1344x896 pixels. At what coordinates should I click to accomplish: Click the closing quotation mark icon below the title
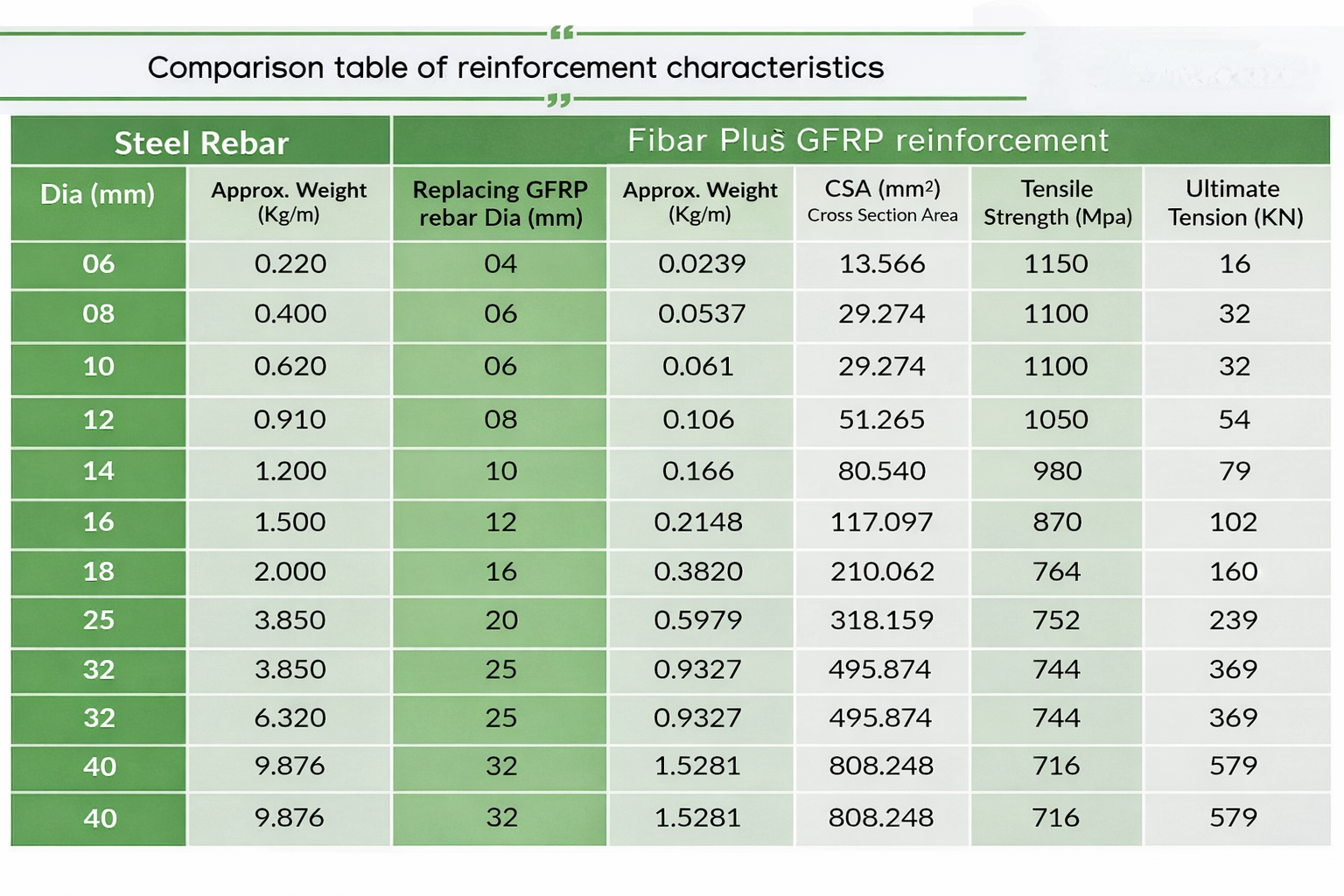click(558, 101)
